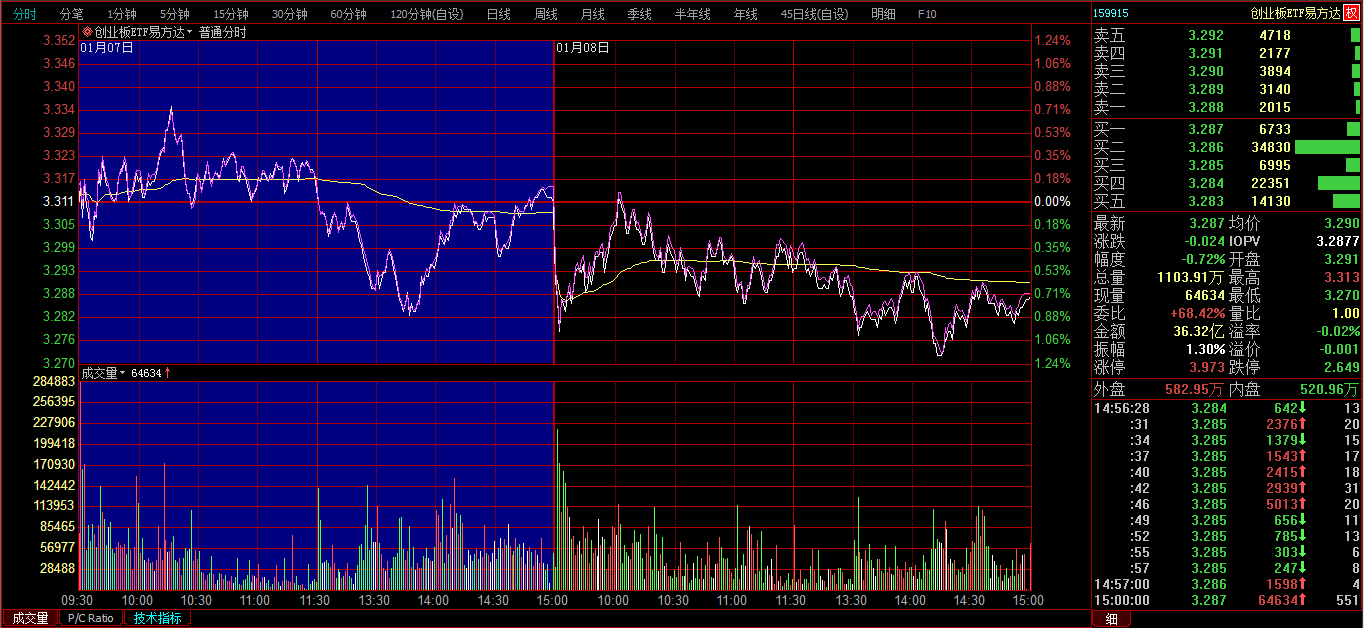Screen dimensions: 1364x628
Task: Switch to 半年线 half-year chart
Action: pyautogui.click(x=692, y=14)
